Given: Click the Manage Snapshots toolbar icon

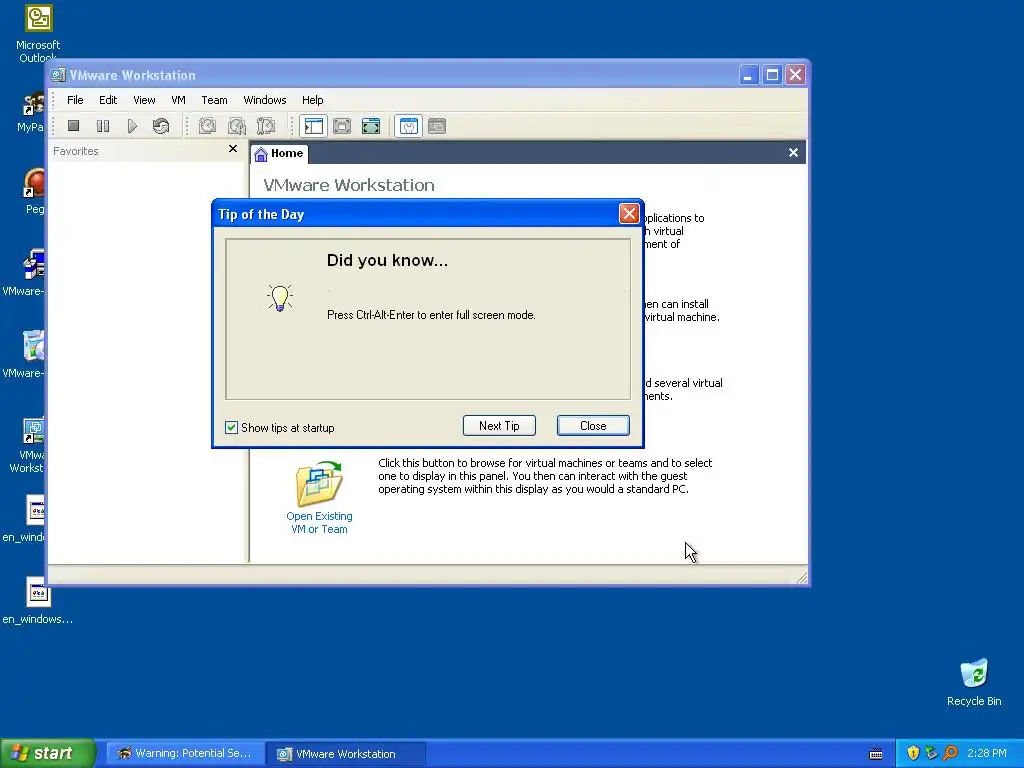Looking at the screenshot, I should click(x=266, y=125).
